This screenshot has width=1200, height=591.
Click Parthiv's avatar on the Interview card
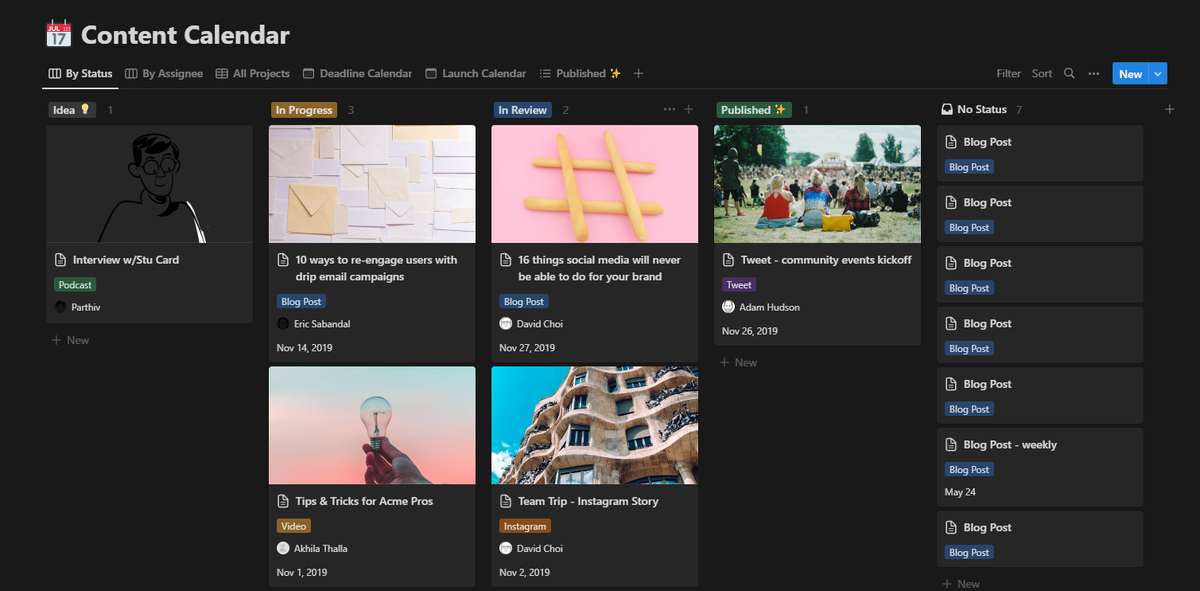point(61,307)
